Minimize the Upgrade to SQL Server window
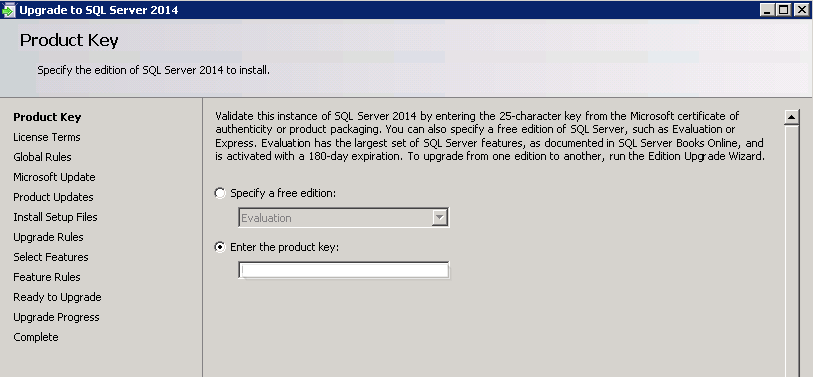Viewport: 813px width, 377px height. pos(768,10)
